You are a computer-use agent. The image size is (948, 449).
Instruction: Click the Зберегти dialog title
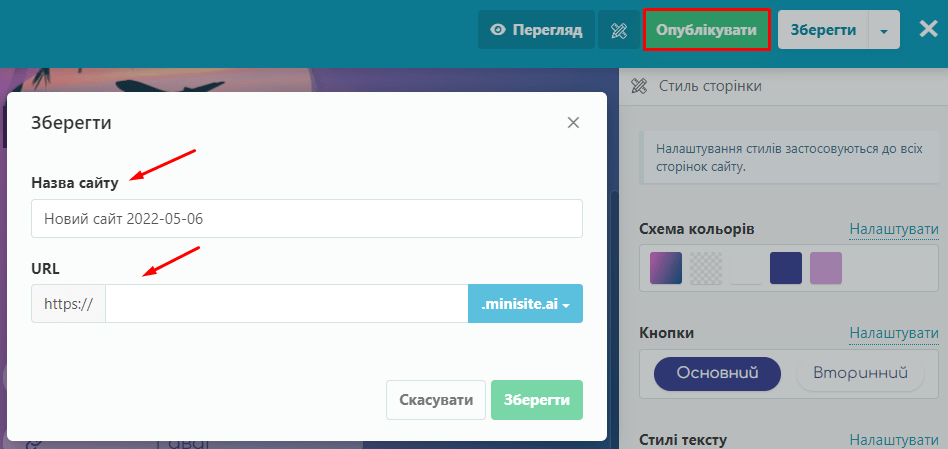pyautogui.click(x=71, y=123)
